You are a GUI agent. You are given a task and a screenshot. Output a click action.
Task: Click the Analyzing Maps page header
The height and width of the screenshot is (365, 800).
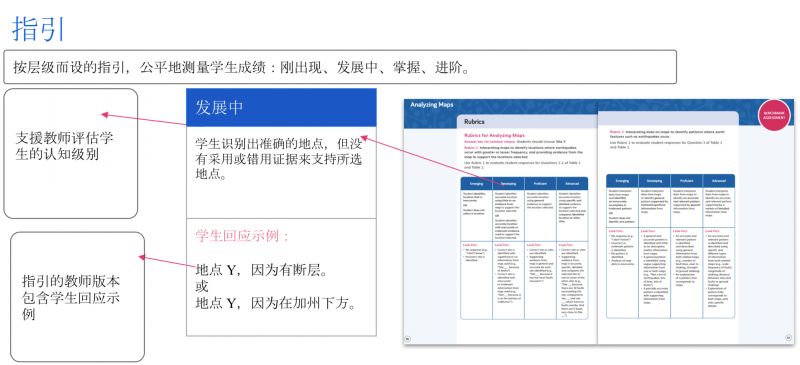click(x=432, y=105)
